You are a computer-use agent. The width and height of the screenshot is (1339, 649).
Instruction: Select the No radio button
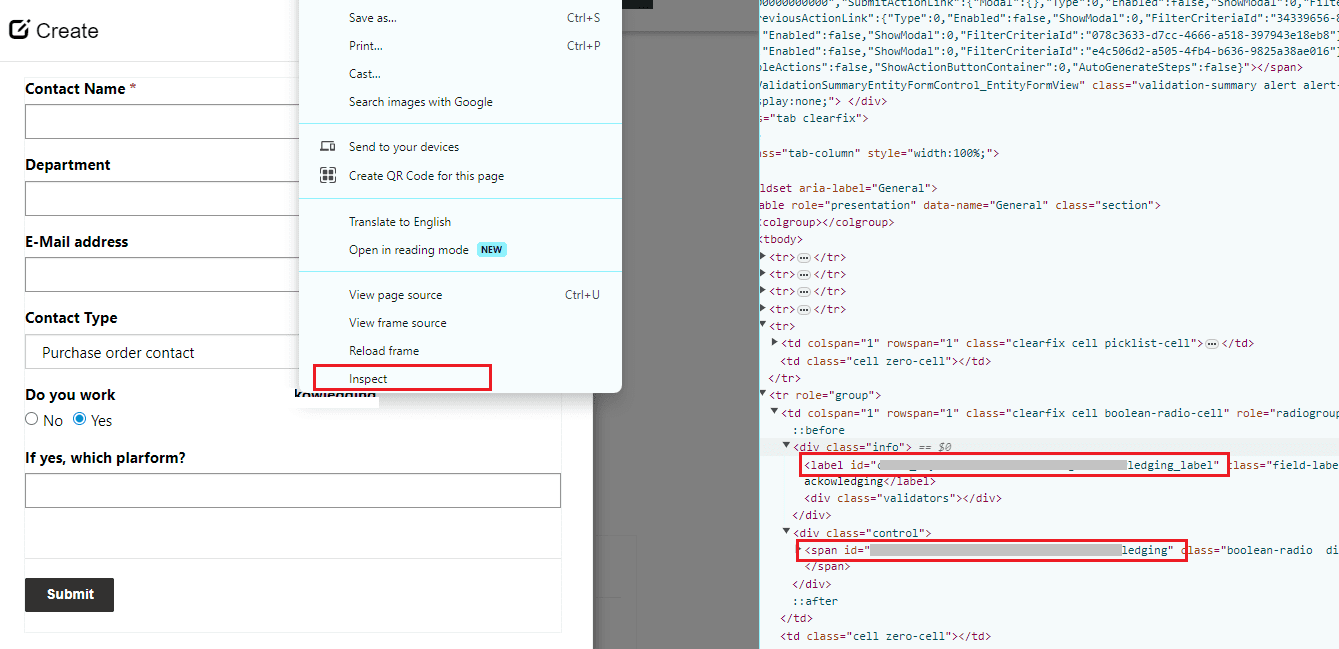coord(32,420)
